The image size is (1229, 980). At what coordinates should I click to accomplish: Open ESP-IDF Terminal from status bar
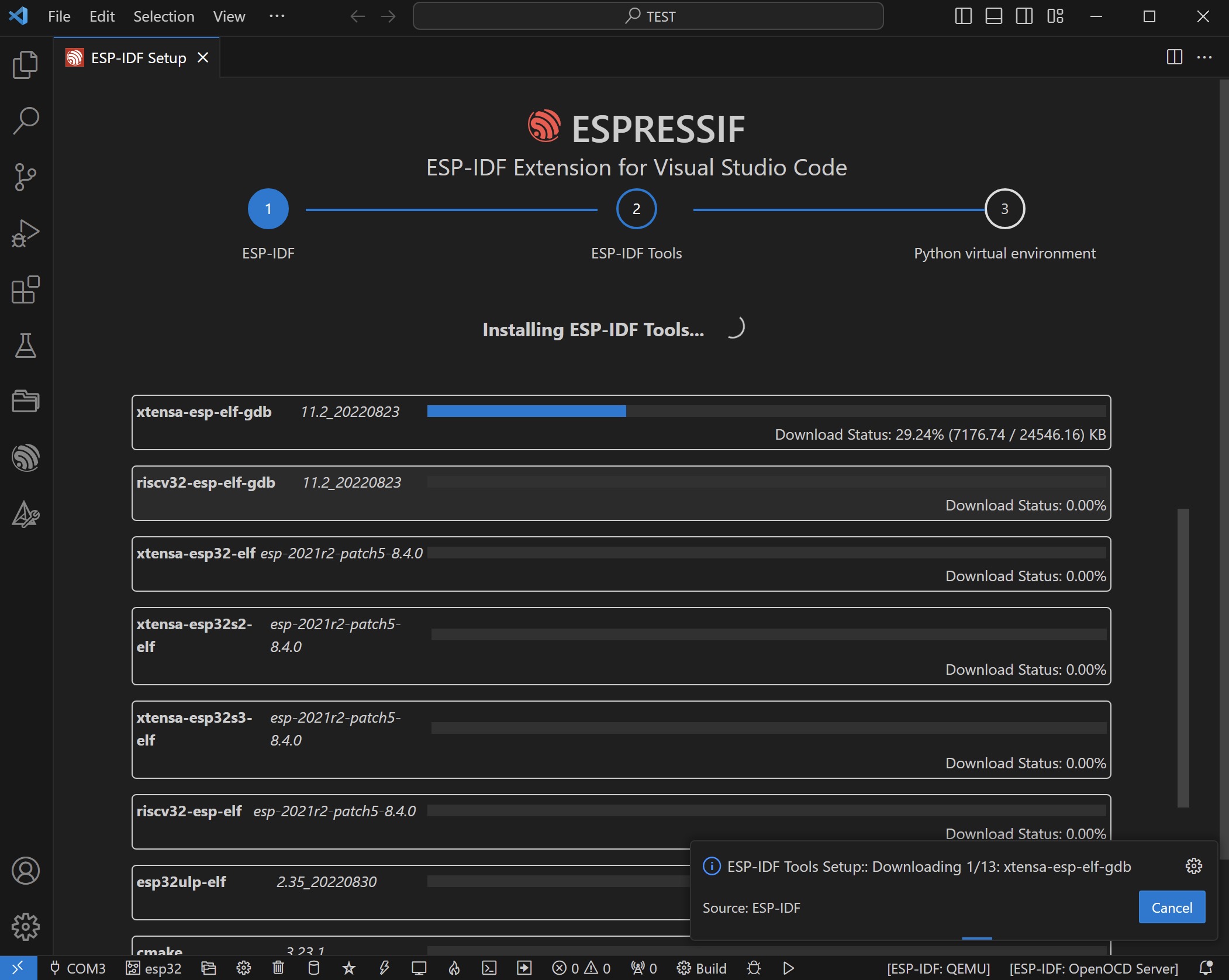point(489,968)
